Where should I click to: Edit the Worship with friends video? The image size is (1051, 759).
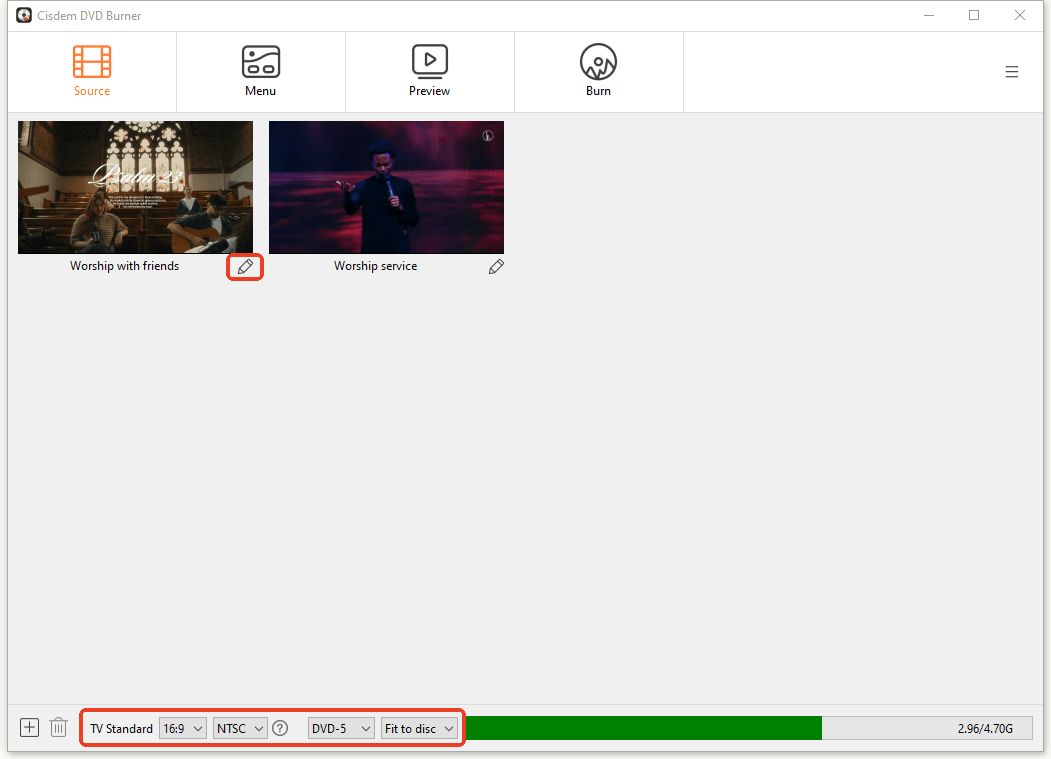[x=245, y=267]
